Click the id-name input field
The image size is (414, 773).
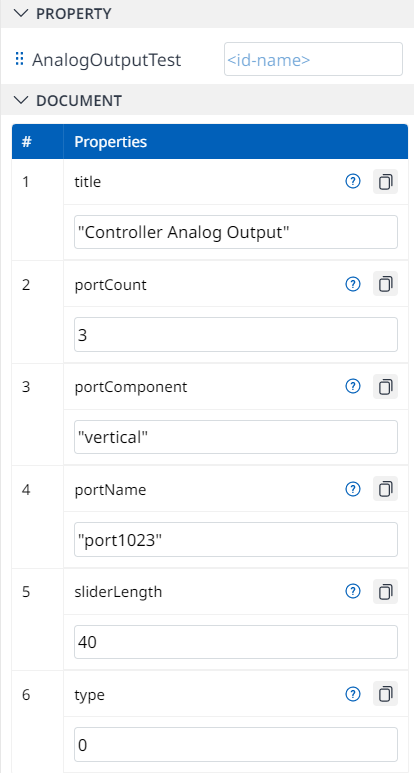[313, 60]
